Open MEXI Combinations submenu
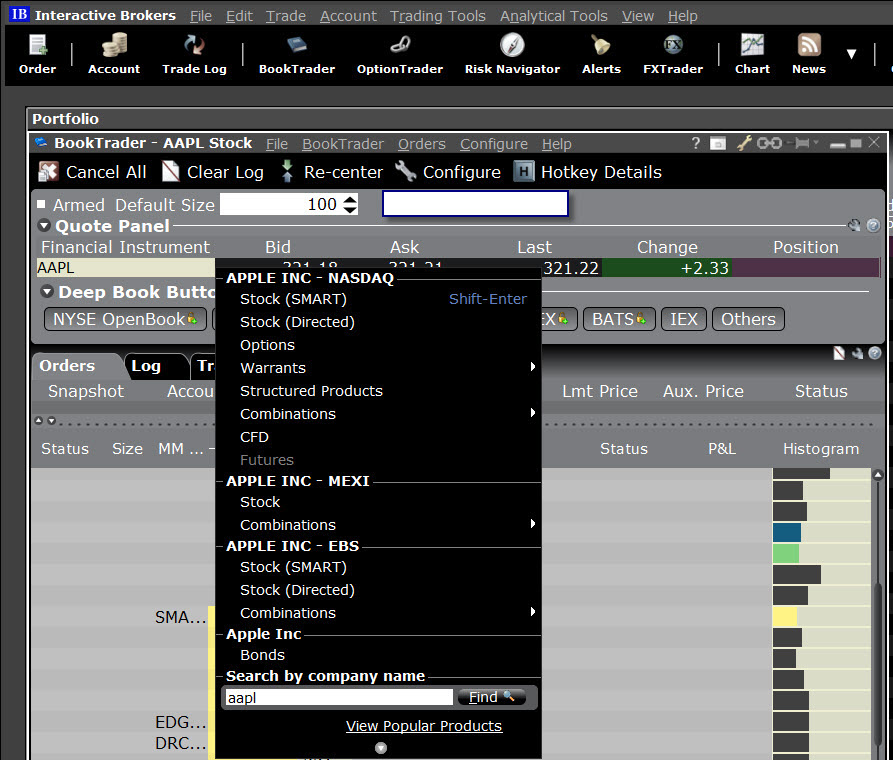The width and height of the screenshot is (893, 760). click(x=378, y=525)
